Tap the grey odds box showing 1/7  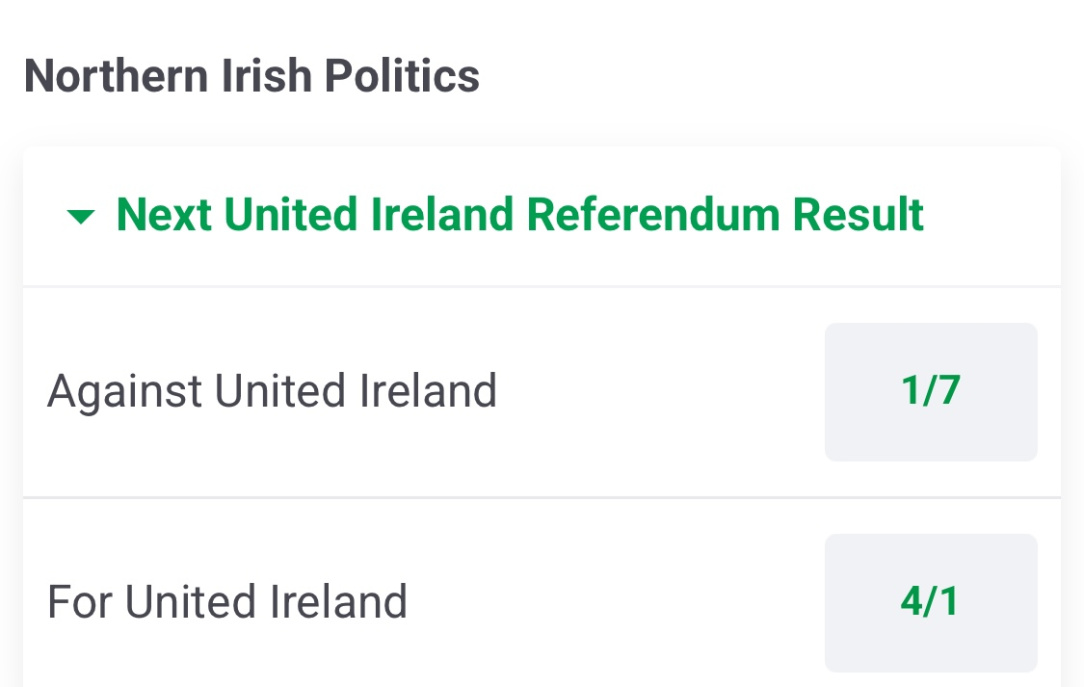930,391
